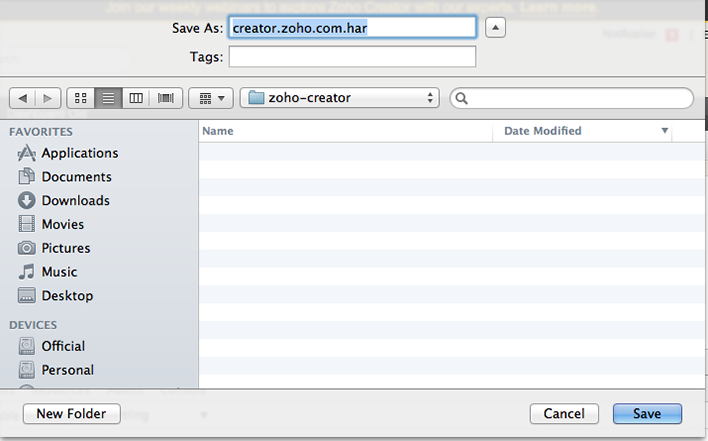Click the search field
The height and width of the screenshot is (441, 708).
572,98
